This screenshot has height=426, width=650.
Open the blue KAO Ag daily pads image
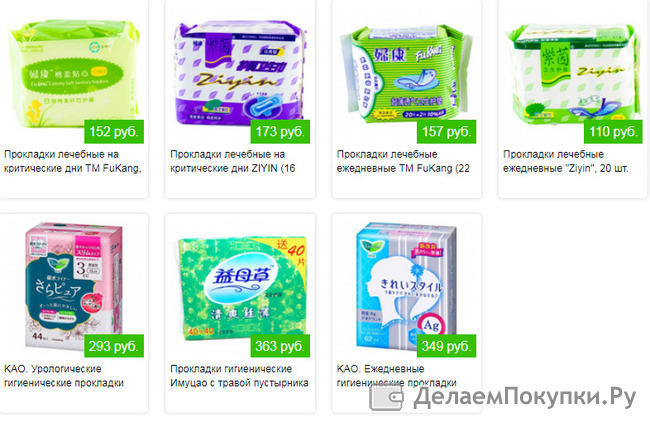click(x=407, y=286)
